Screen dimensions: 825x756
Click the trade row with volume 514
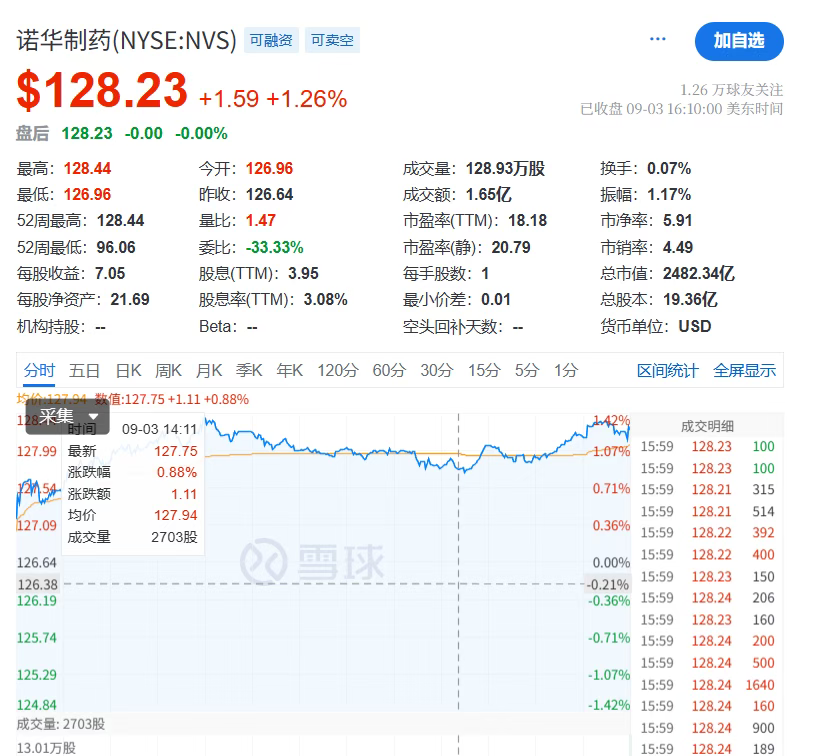pyautogui.click(x=707, y=511)
